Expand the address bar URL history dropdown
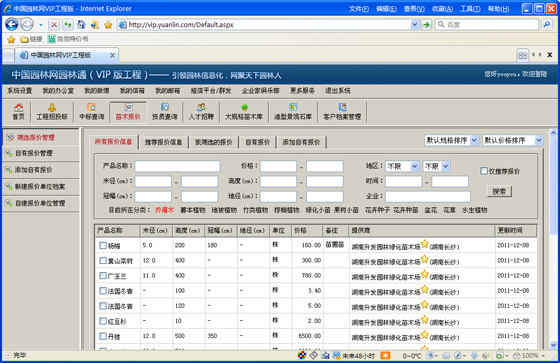Viewport: 560px width, 363px height. point(414,25)
